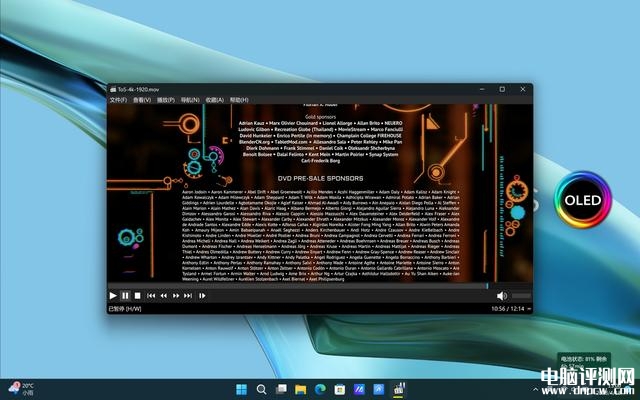Viewport: 640px width, 400px height.
Task: Skip to previous file with the |<< button
Action: tap(151, 296)
